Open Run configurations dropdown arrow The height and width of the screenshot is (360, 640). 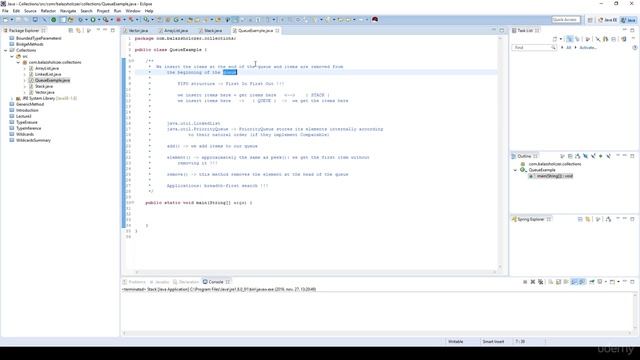pos(99,20)
